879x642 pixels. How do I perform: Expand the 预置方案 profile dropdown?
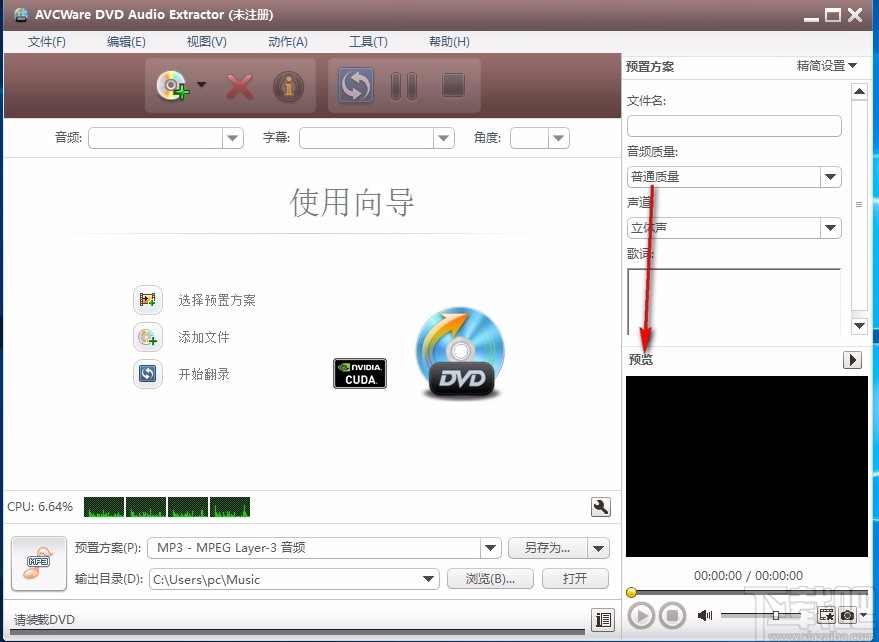click(x=489, y=548)
